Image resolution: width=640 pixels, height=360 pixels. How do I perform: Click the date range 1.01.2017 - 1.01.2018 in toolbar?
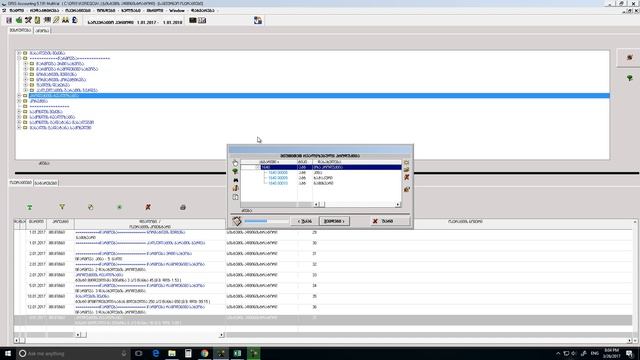coord(160,22)
